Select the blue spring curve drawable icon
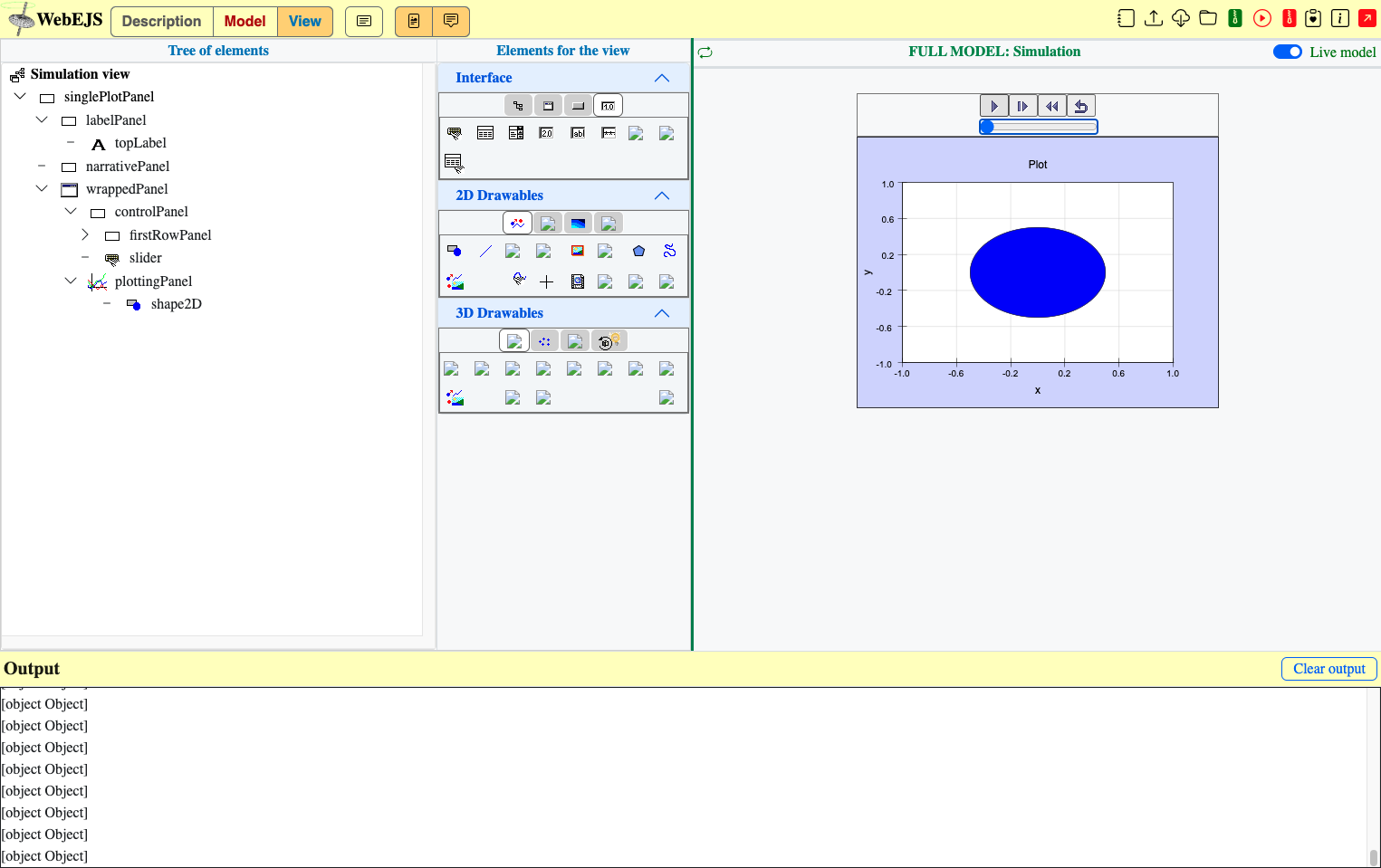The height and width of the screenshot is (868, 1381). (670, 251)
